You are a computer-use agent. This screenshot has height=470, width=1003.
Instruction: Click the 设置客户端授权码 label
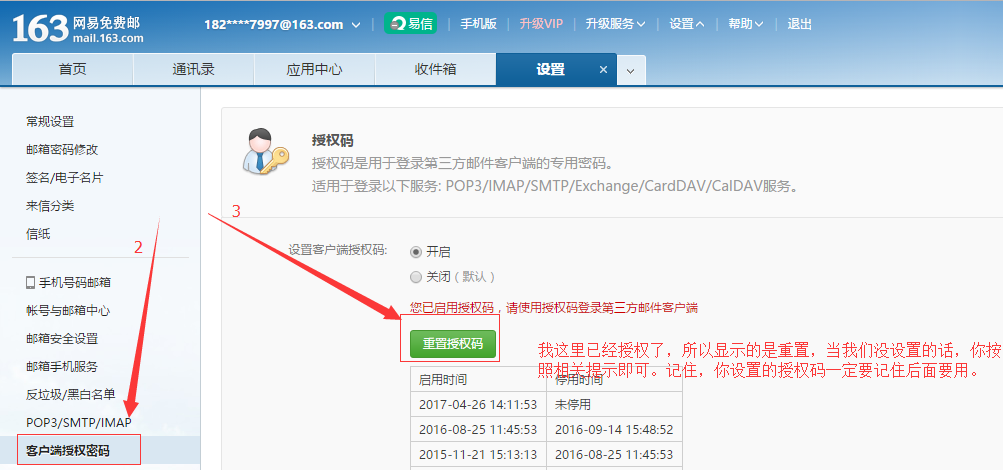point(338,249)
